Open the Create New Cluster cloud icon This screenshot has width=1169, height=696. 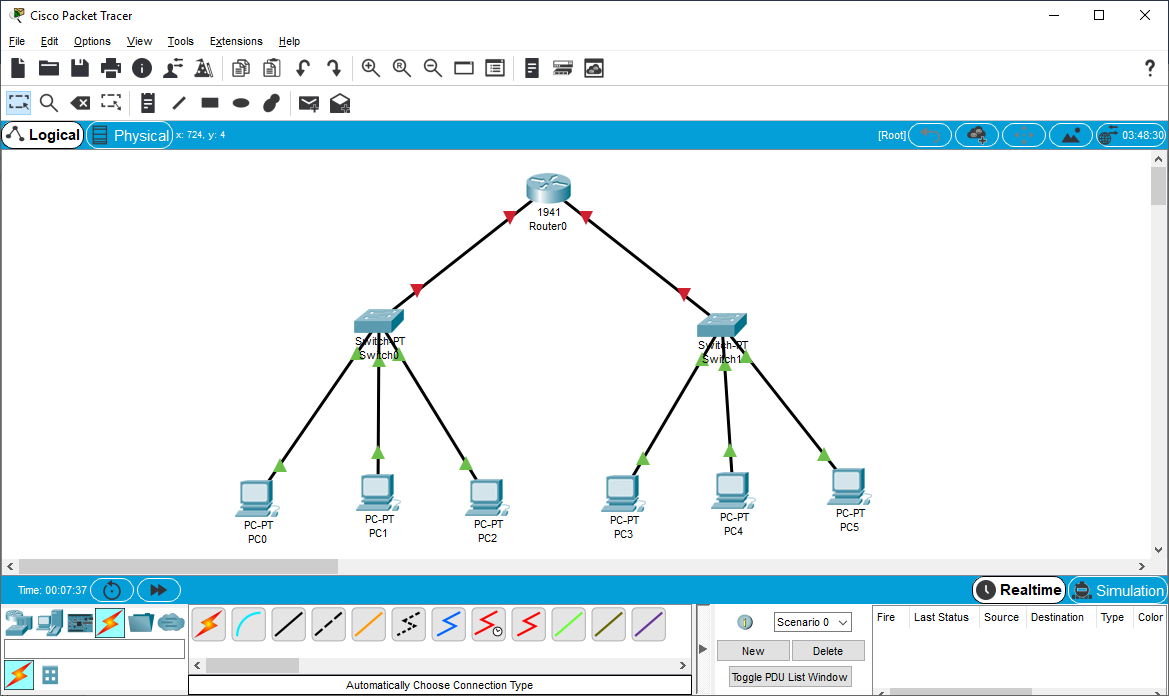(x=977, y=135)
